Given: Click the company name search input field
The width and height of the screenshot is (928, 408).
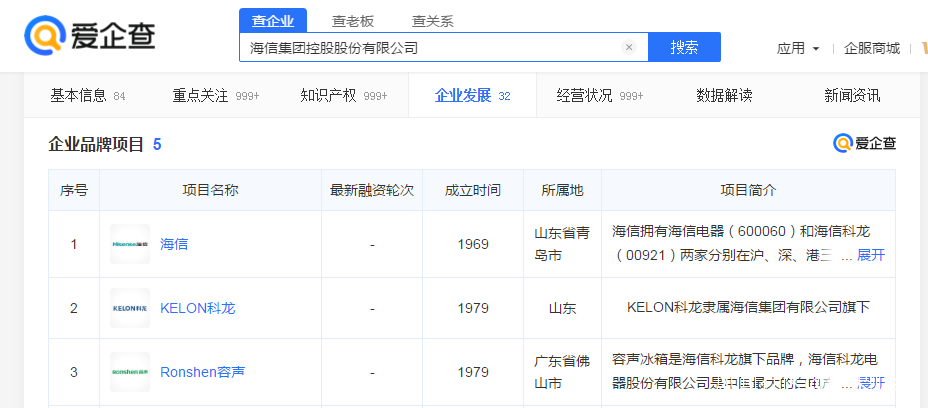Looking at the screenshot, I should (x=430, y=47).
